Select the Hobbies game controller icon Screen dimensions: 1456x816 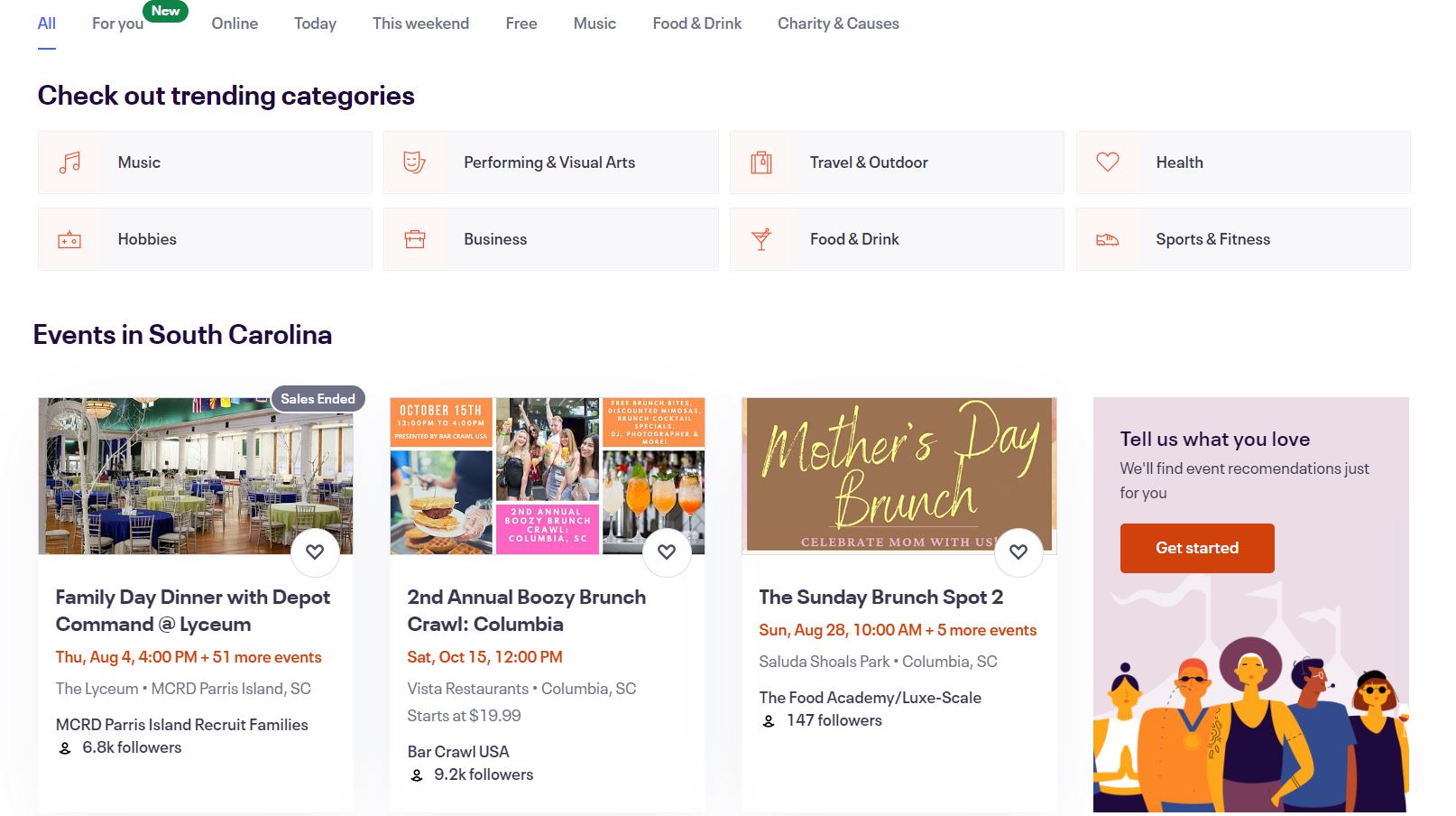tap(69, 239)
